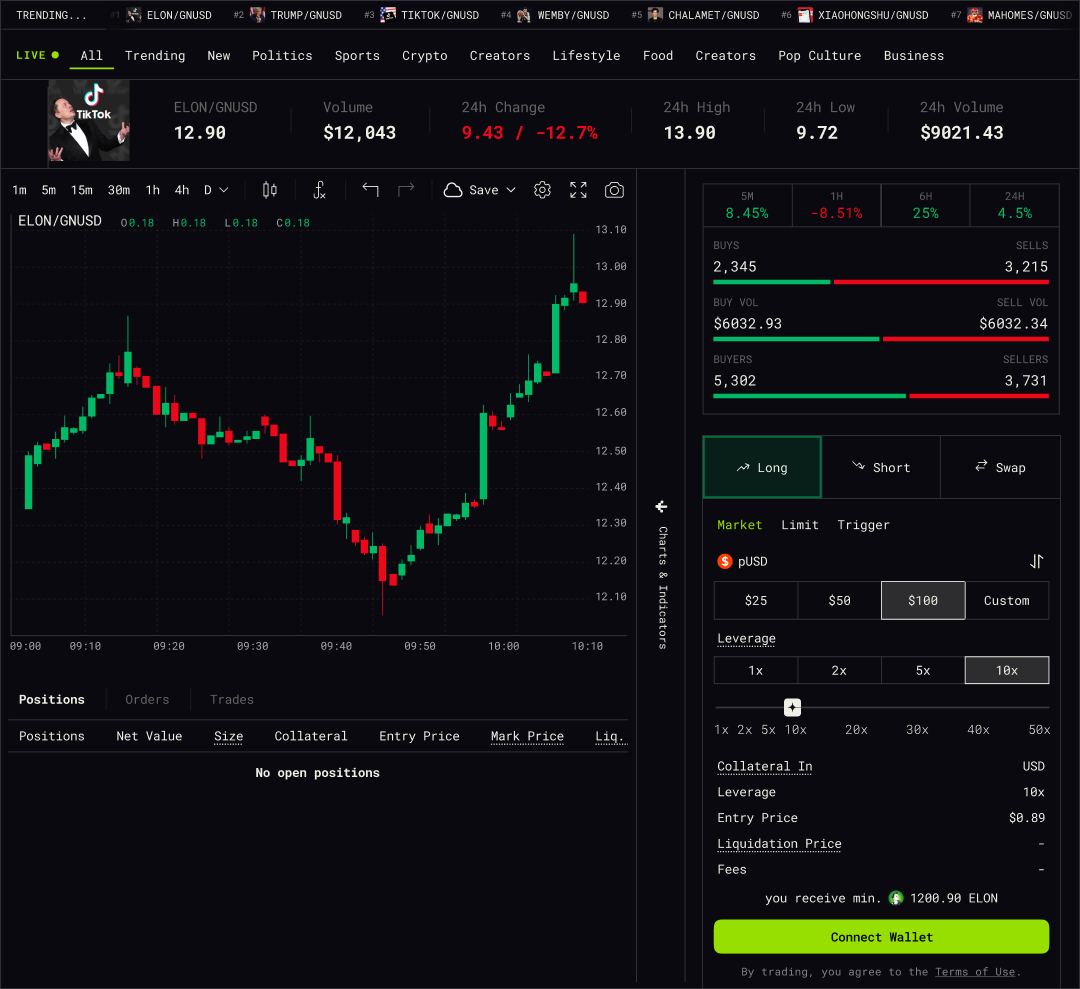The image size is (1080, 989).
Task: Enter fullscreen chart mode
Action: [579, 190]
